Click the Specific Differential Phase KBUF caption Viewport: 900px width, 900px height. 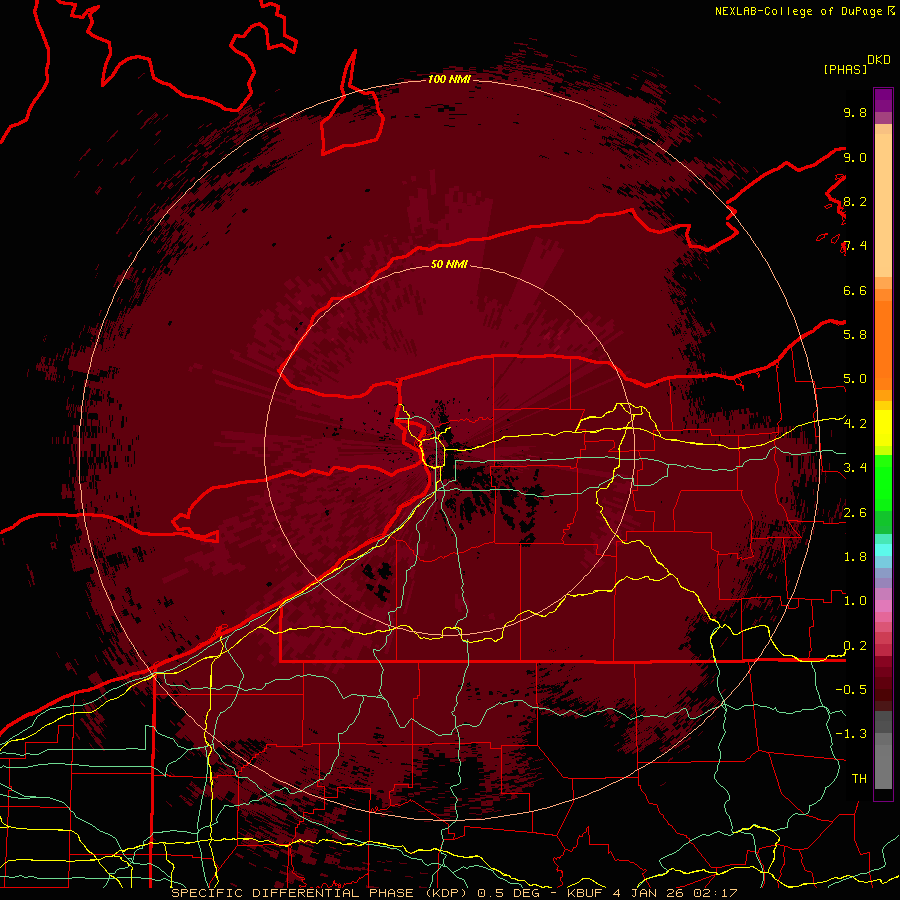pyautogui.click(x=454, y=893)
